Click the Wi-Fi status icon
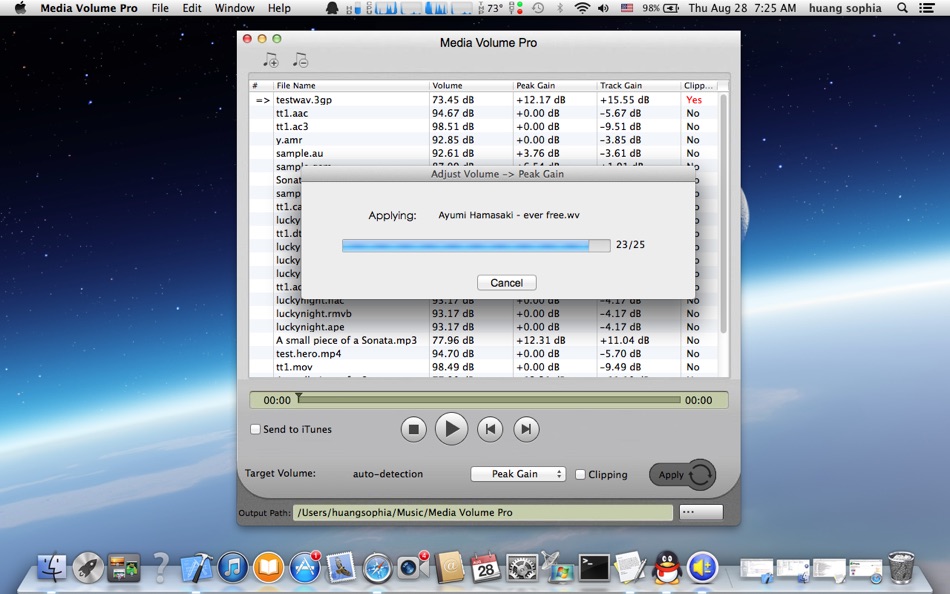This screenshot has height=594, width=950. click(582, 8)
